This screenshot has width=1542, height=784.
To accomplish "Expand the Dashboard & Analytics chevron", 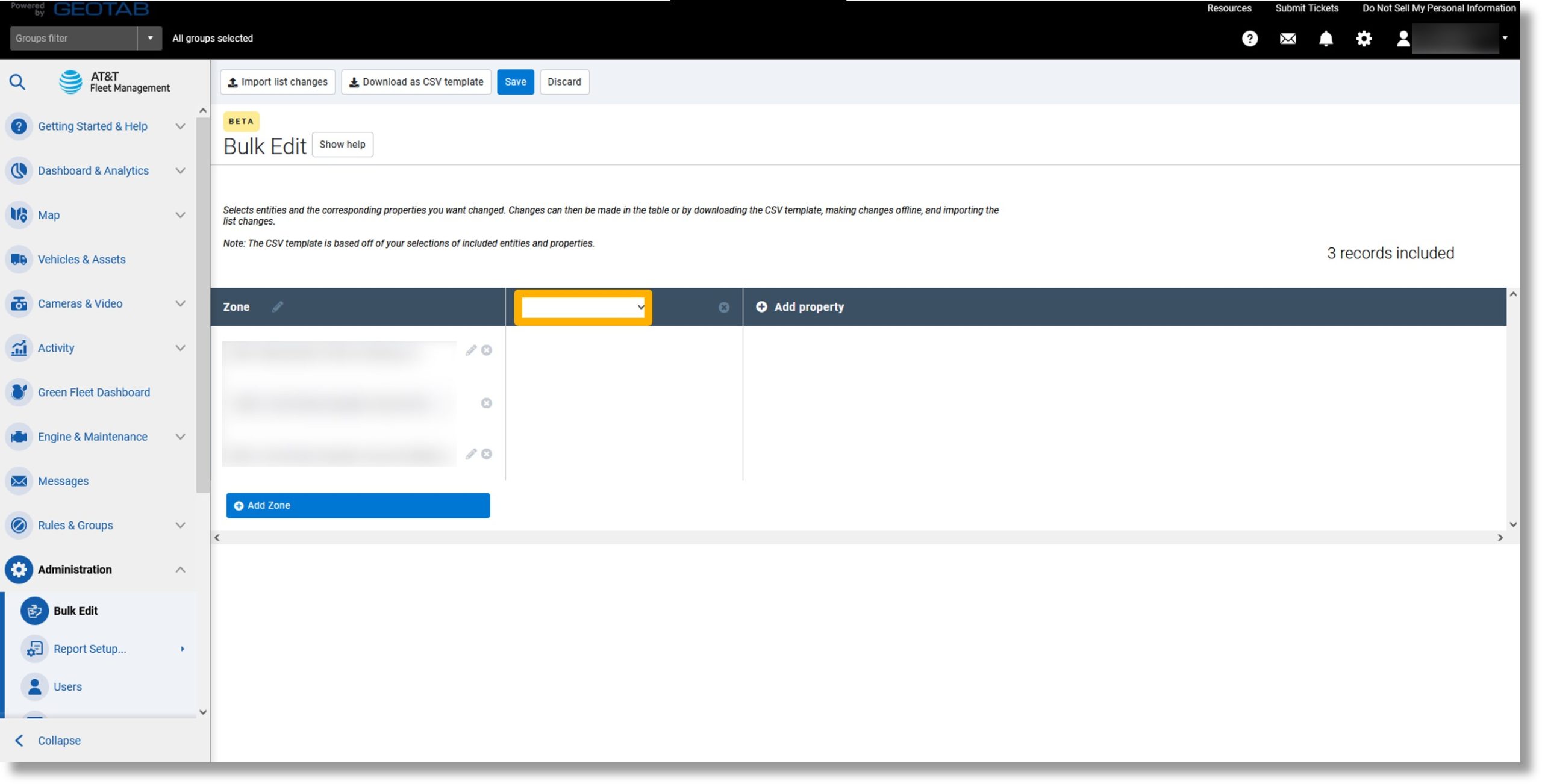I will (180, 171).
